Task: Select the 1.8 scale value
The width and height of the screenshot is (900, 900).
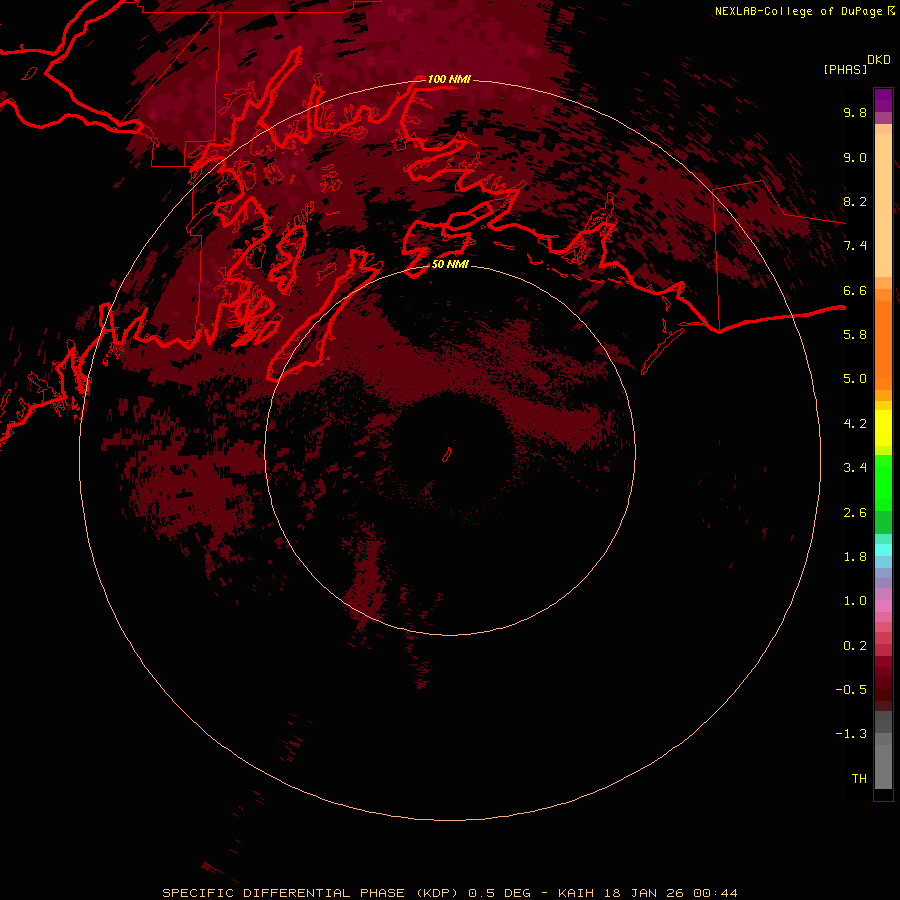Action: point(855,557)
